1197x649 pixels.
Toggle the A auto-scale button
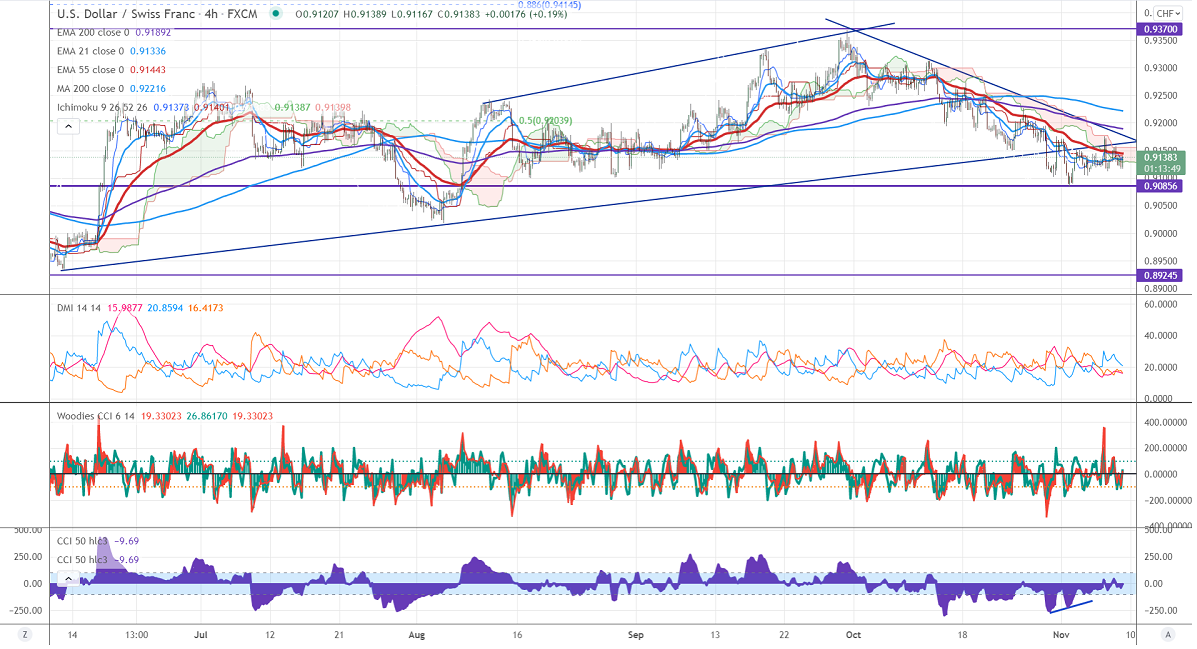tap(1167, 634)
